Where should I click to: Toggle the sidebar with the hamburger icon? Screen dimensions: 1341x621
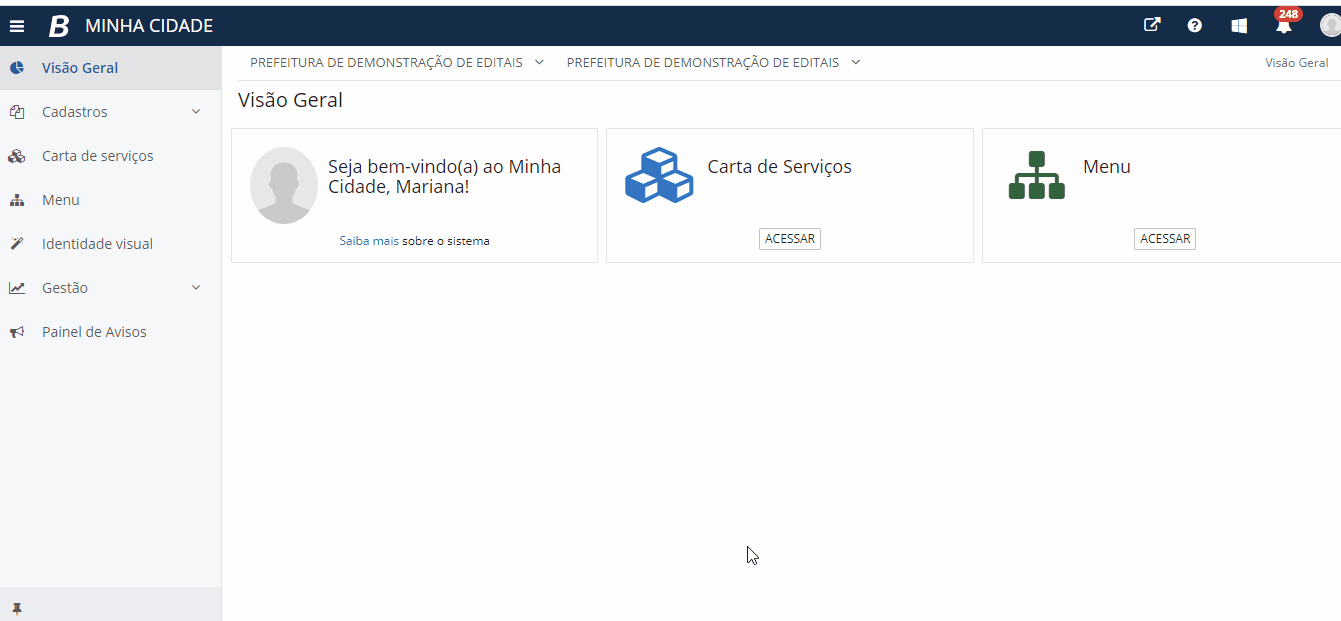click(17, 25)
